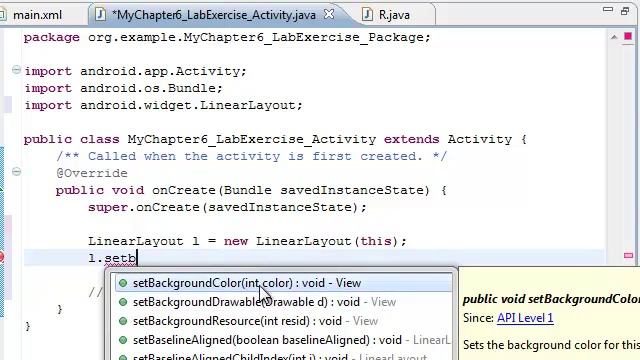Switch to the main.xml editor tab
Viewport: 640px width, 360px height.
[37, 15]
